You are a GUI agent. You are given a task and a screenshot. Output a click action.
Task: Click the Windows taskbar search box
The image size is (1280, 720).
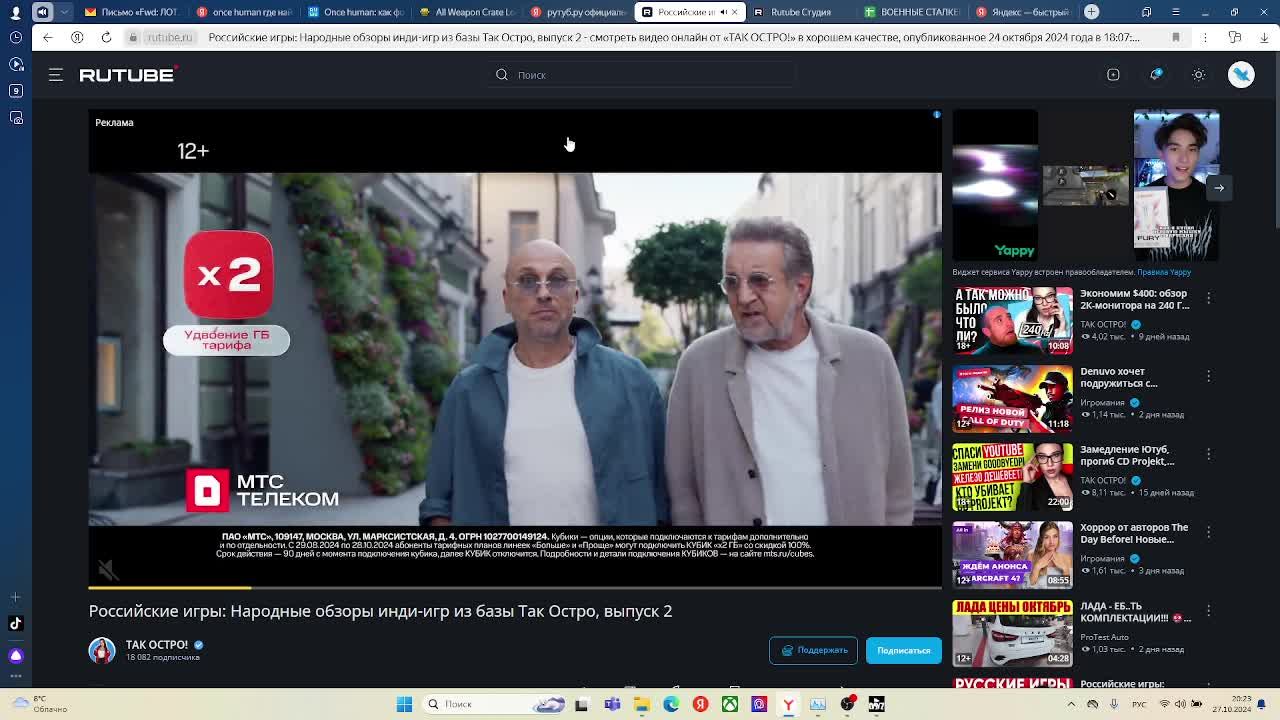[x=495, y=704]
